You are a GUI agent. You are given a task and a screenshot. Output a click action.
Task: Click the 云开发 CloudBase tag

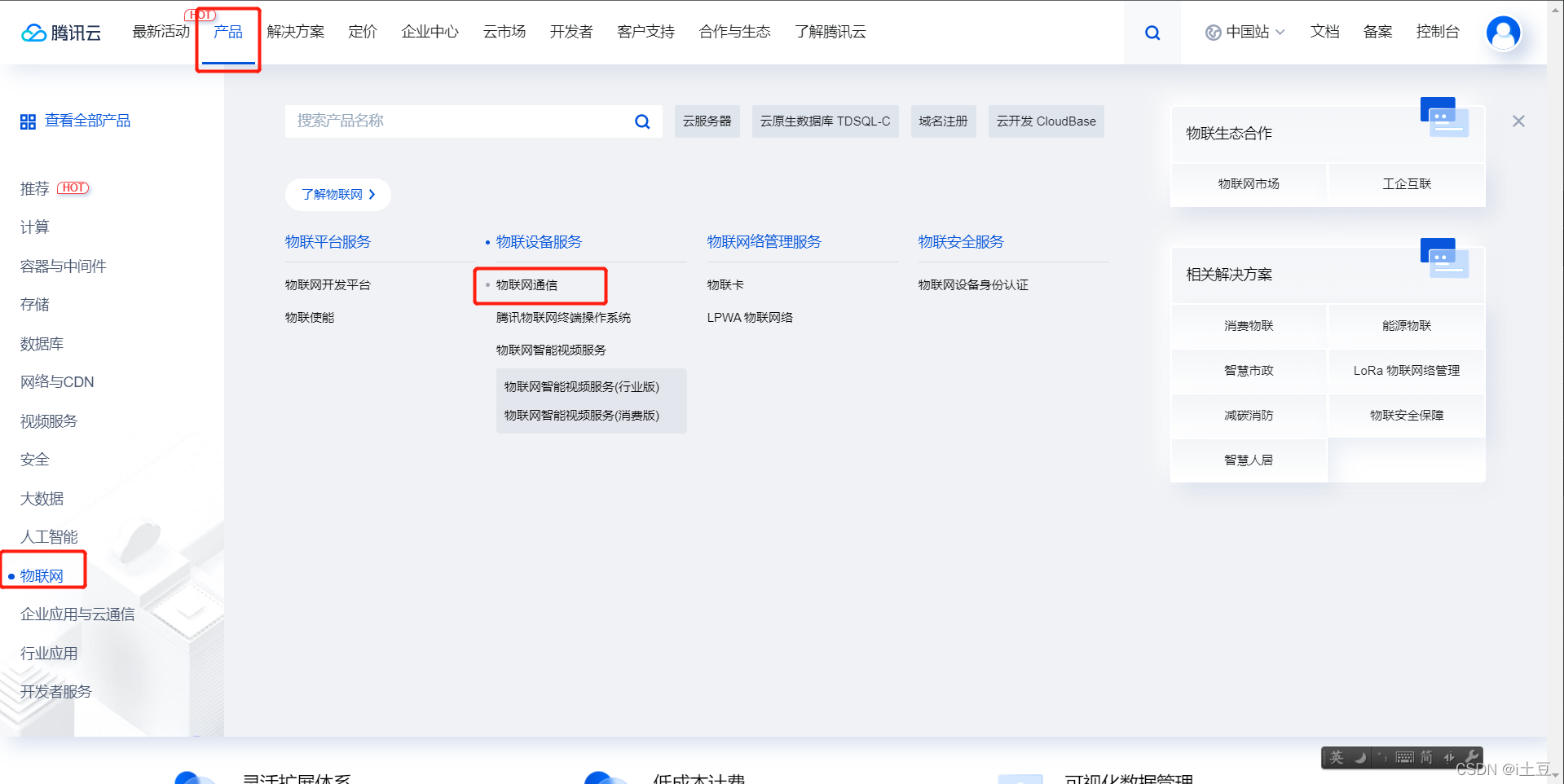tap(1046, 121)
